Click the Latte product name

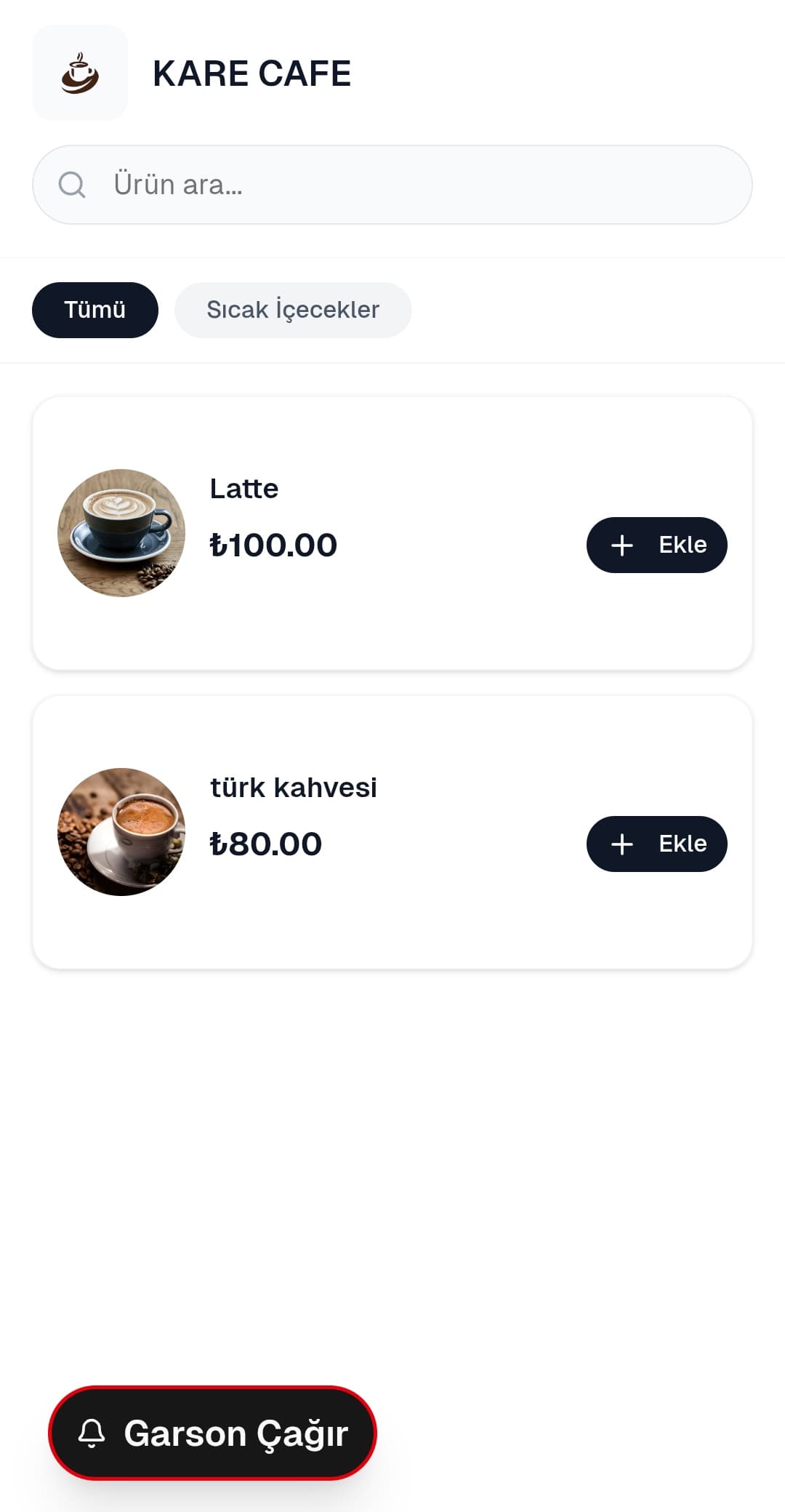click(244, 489)
